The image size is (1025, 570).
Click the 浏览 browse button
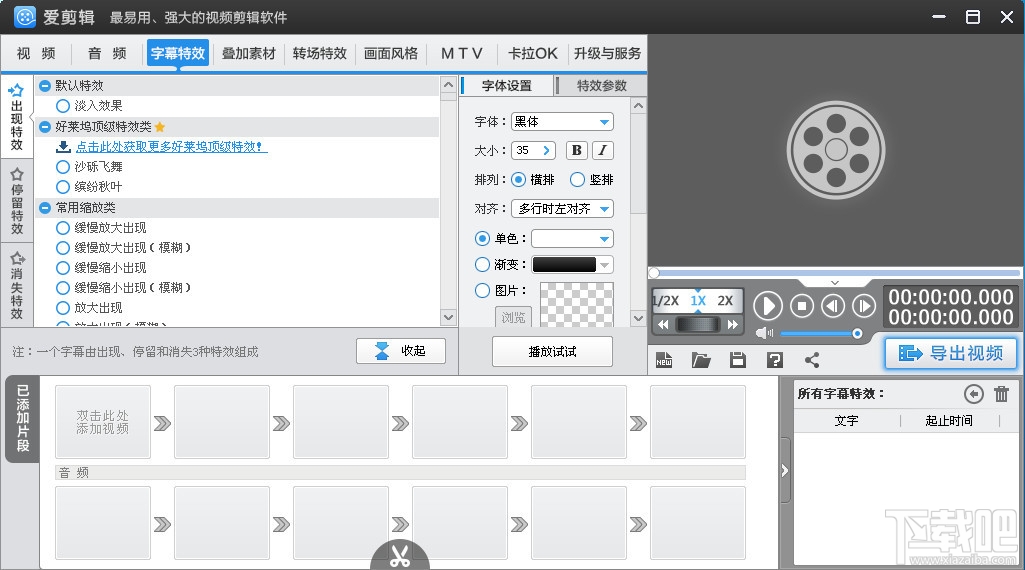(513, 317)
